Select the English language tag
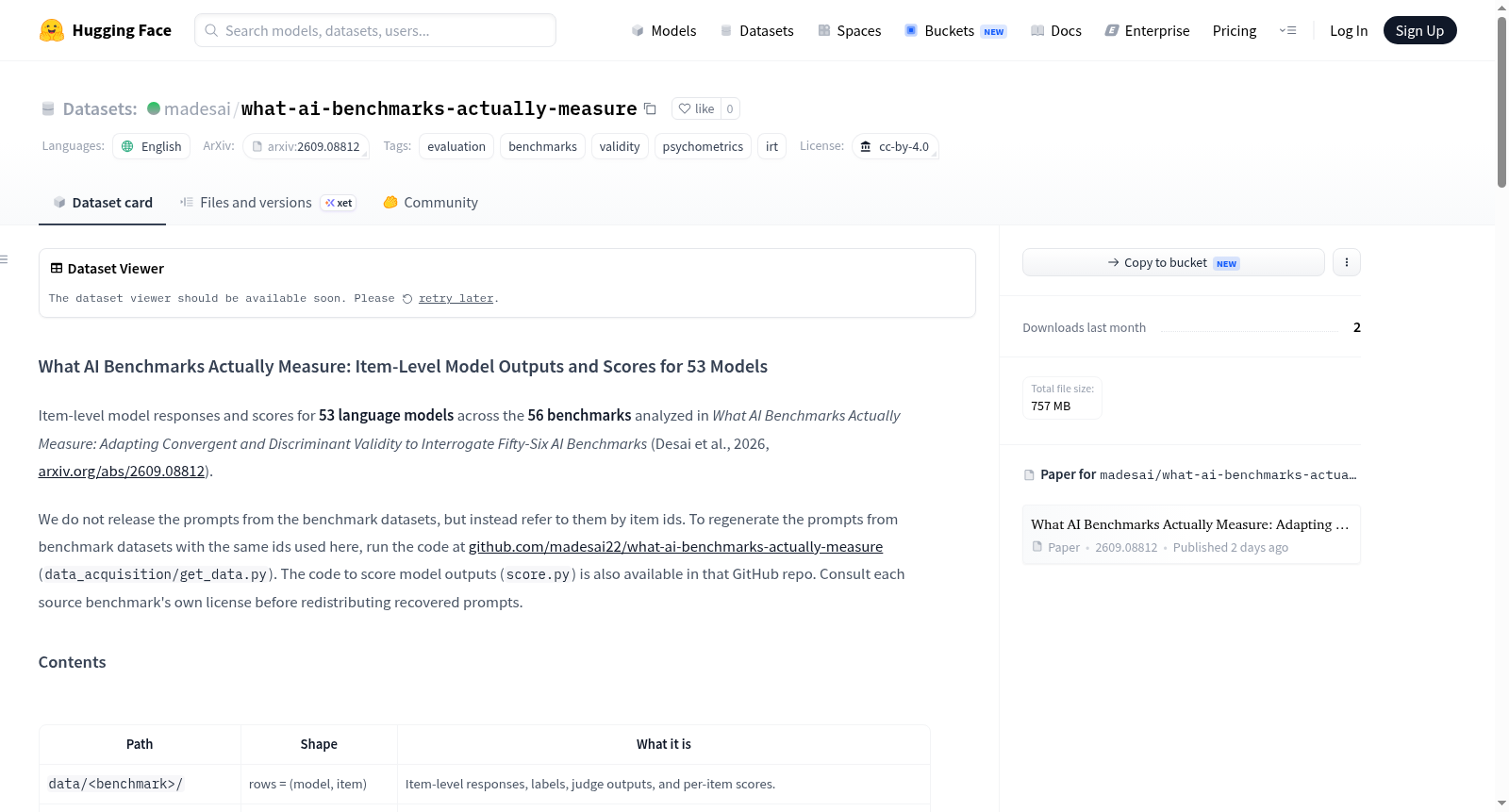Screen dimensions: 1509x812 152,146
